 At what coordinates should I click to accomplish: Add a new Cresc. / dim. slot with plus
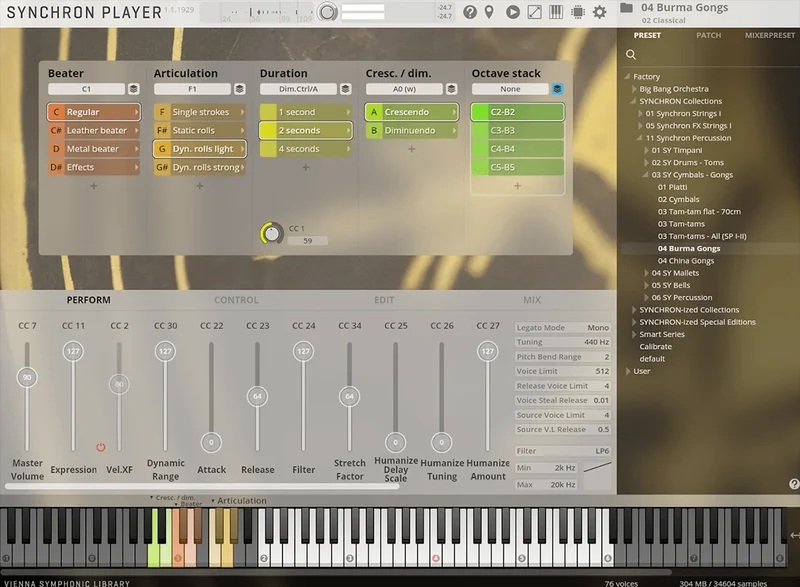(412, 149)
